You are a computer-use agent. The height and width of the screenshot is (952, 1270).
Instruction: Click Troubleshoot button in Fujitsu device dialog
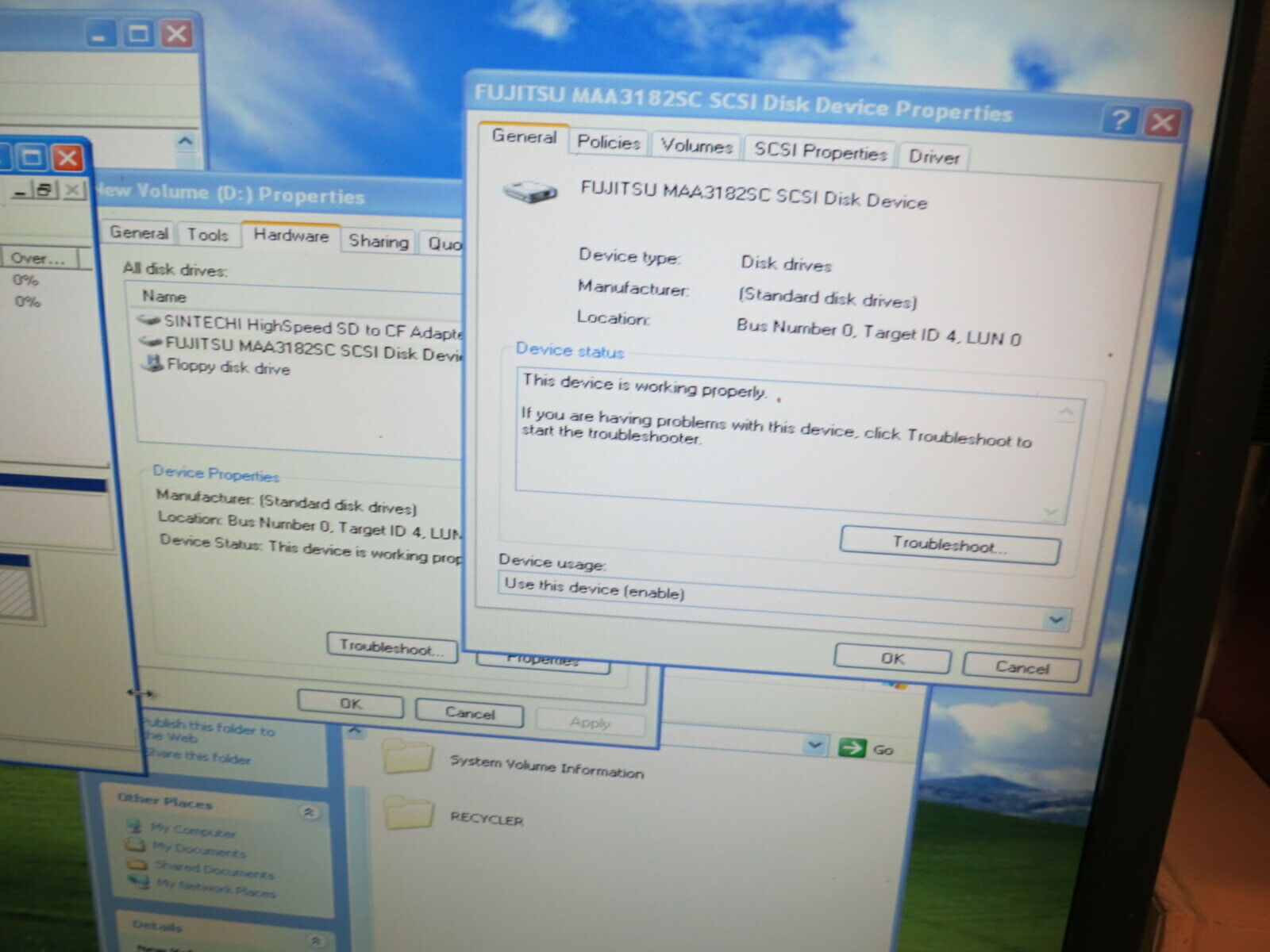point(949,545)
